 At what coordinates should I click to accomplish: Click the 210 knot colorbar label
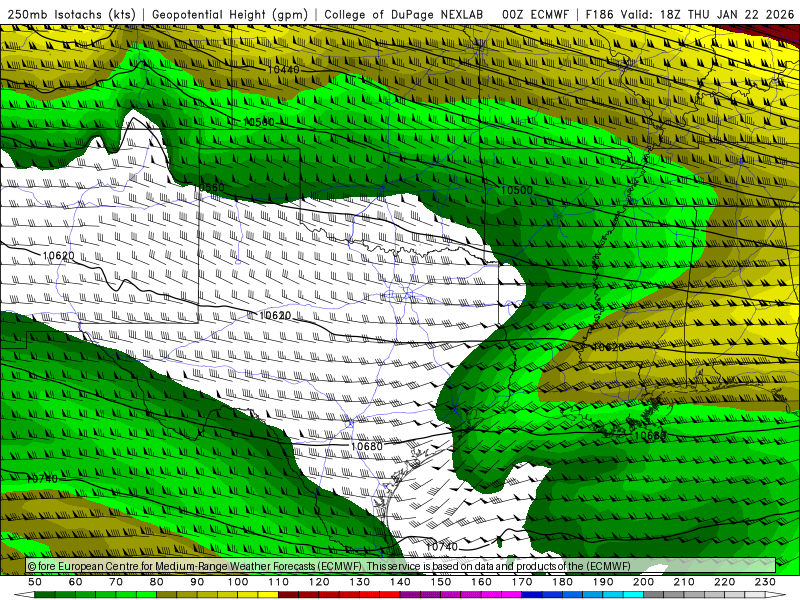684,582
